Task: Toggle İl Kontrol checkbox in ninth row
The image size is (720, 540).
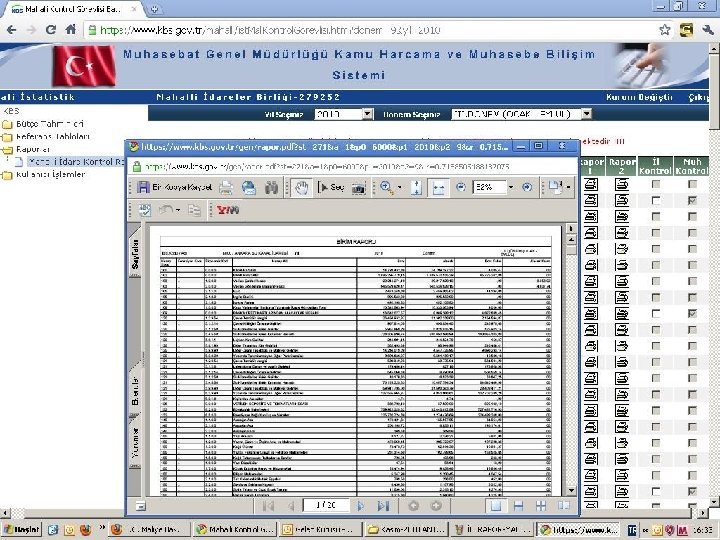Action: [x=656, y=314]
